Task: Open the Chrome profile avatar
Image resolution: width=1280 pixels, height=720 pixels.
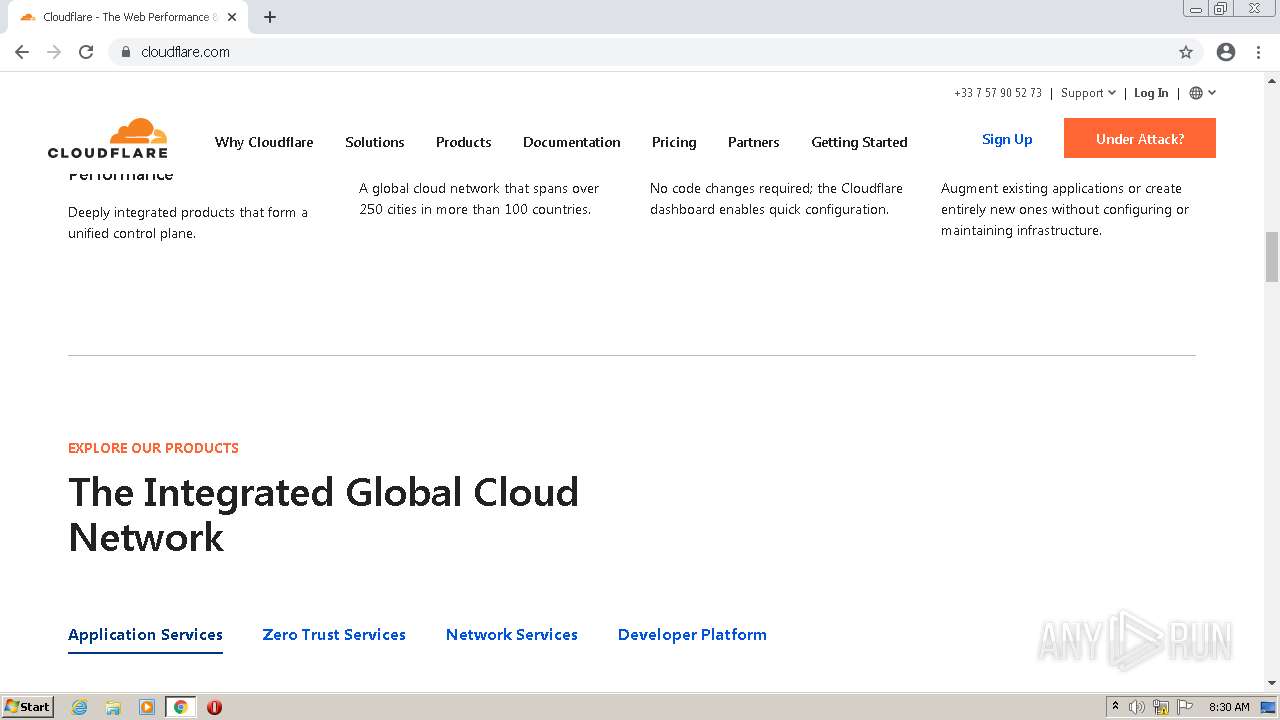Action: point(1226,52)
